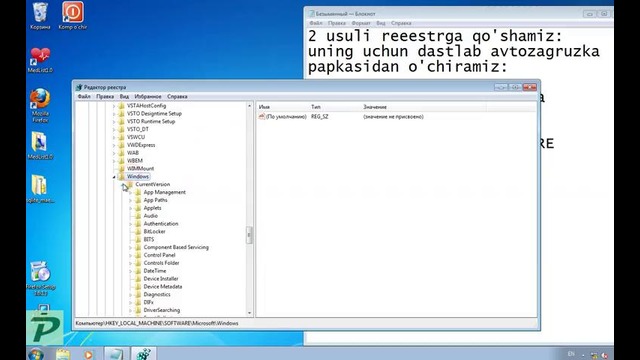Open the Избранное menu
This screenshot has height=360, width=640.
pyautogui.click(x=148, y=97)
